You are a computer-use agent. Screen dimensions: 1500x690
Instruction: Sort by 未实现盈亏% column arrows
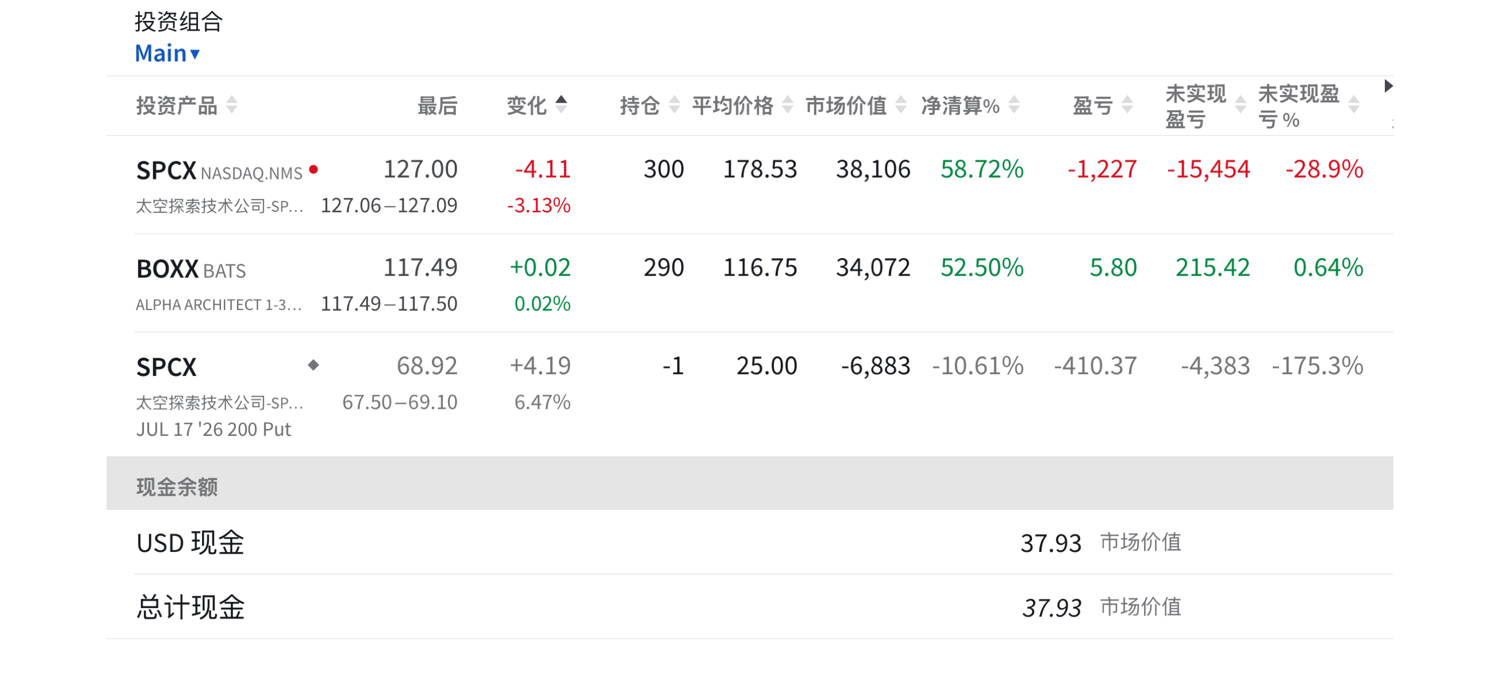click(x=1354, y=105)
